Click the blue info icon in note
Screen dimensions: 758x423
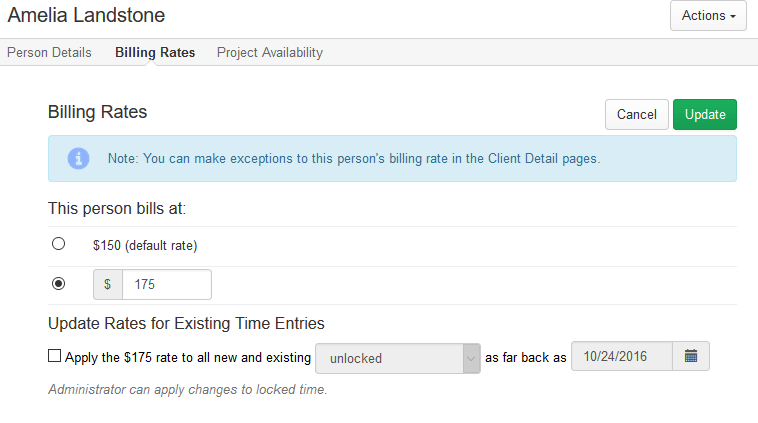point(78,159)
